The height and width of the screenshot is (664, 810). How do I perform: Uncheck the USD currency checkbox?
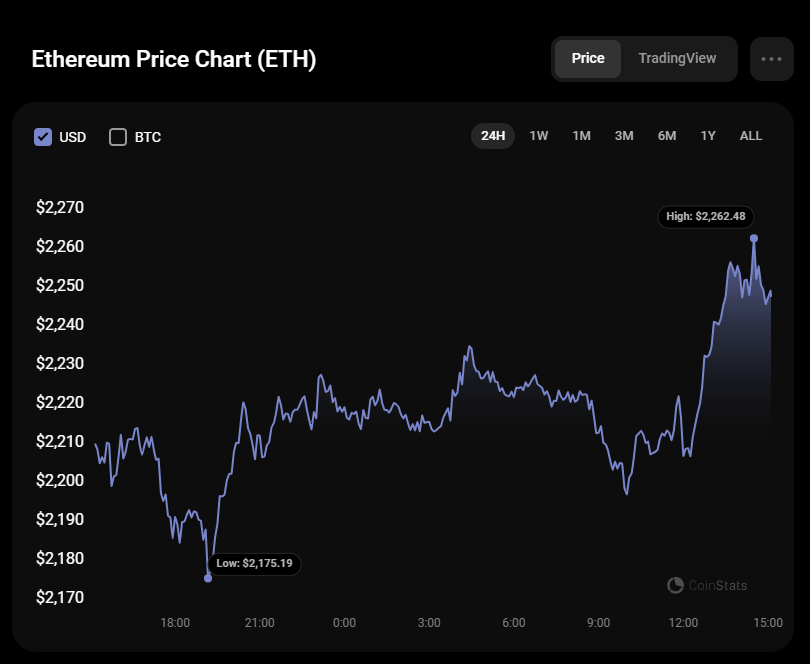click(x=42, y=137)
